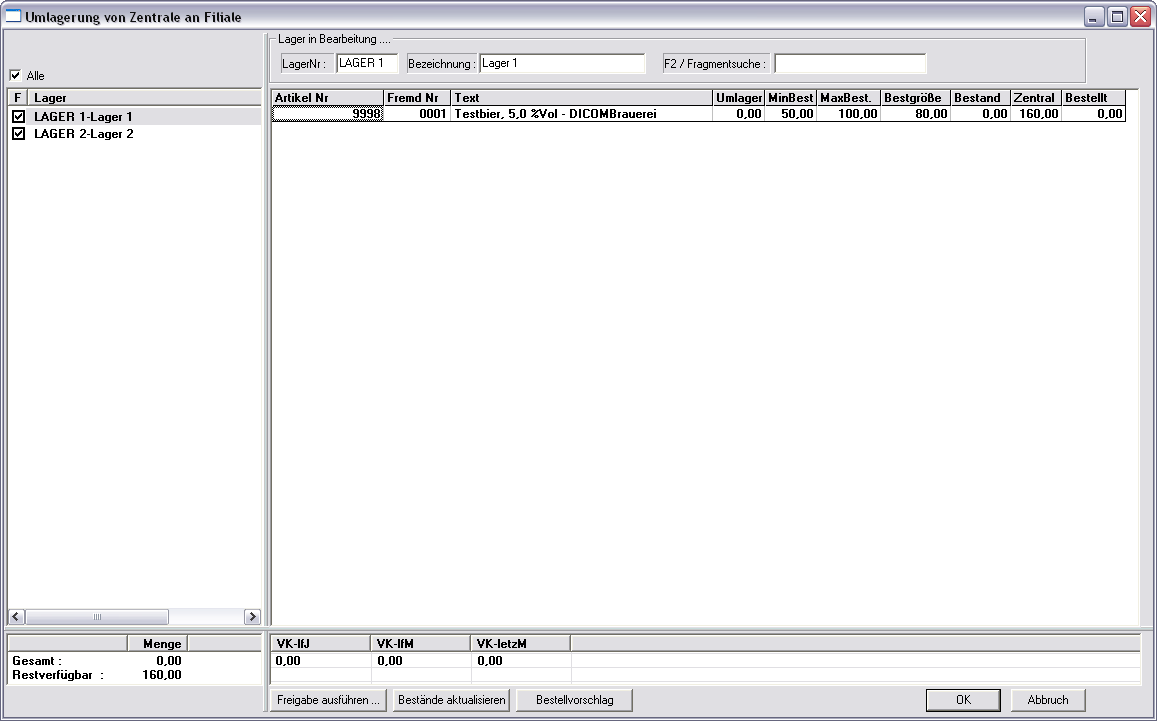
Task: Cancel with the Abbruch button
Action: 1047,700
